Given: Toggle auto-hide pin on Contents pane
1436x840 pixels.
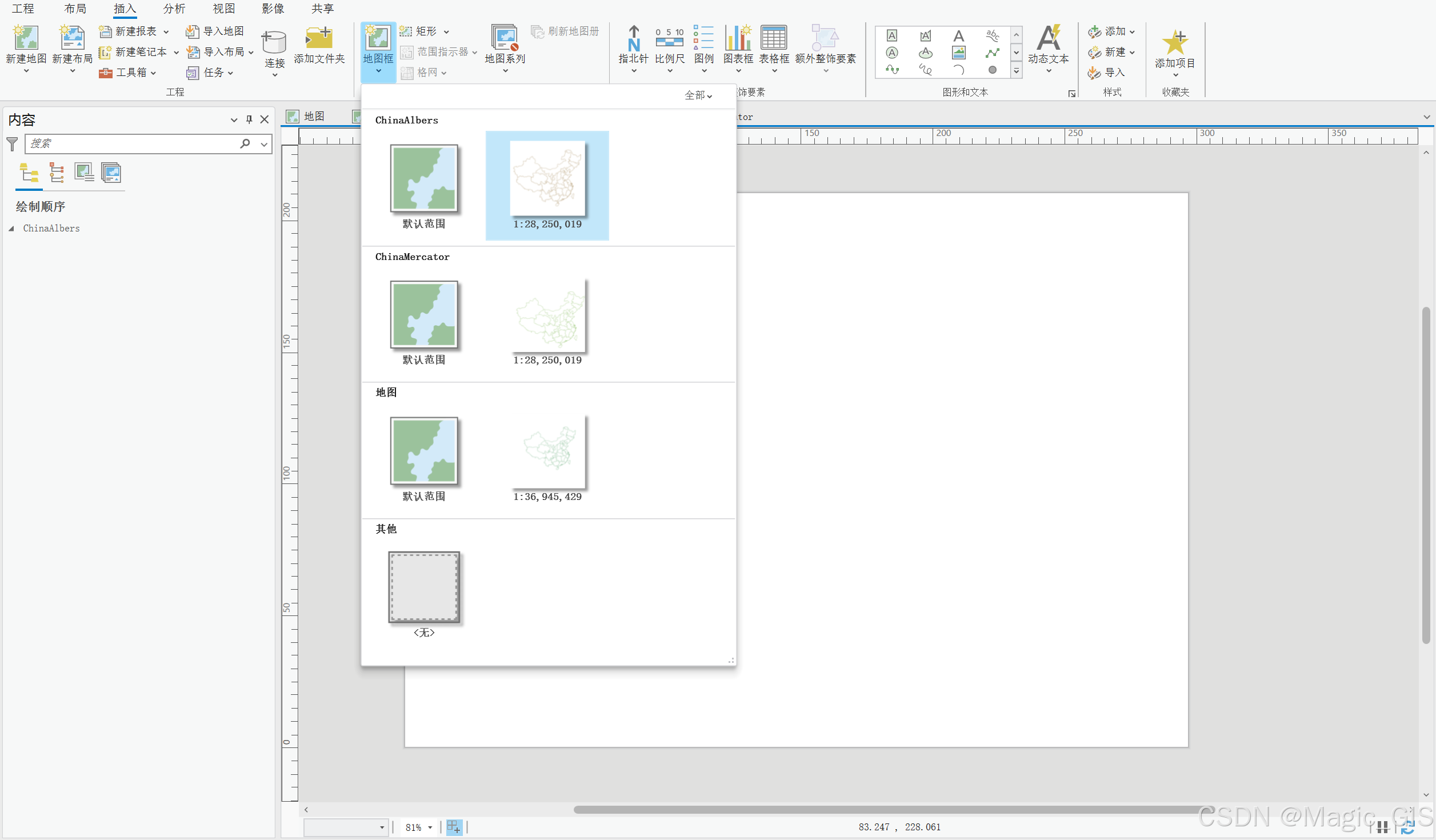Looking at the screenshot, I should (x=249, y=119).
